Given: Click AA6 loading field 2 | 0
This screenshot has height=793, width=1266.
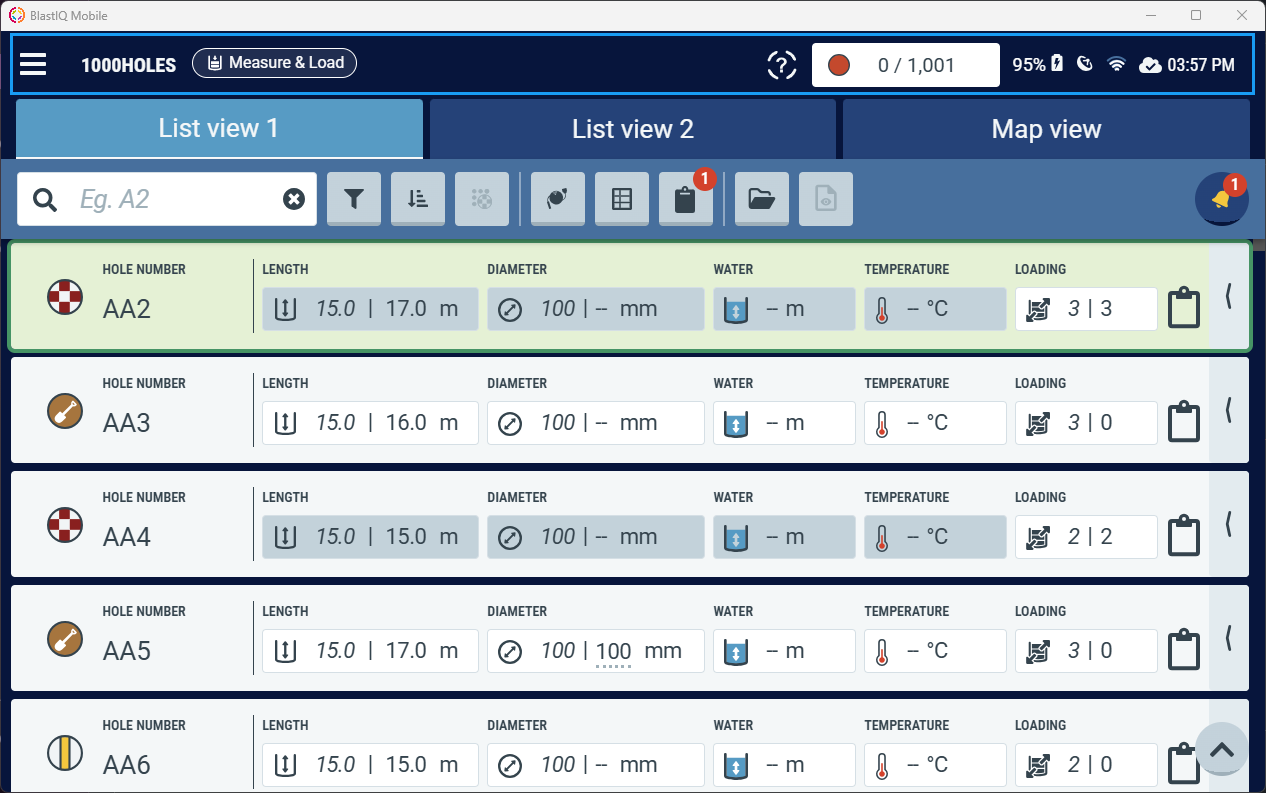Looking at the screenshot, I should 1086,765.
